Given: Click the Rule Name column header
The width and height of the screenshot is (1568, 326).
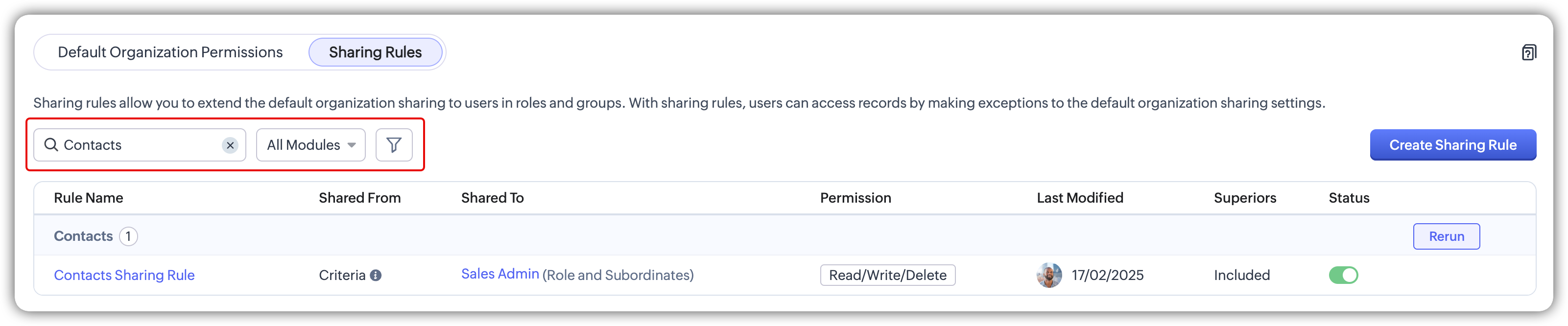Looking at the screenshot, I should [x=88, y=198].
